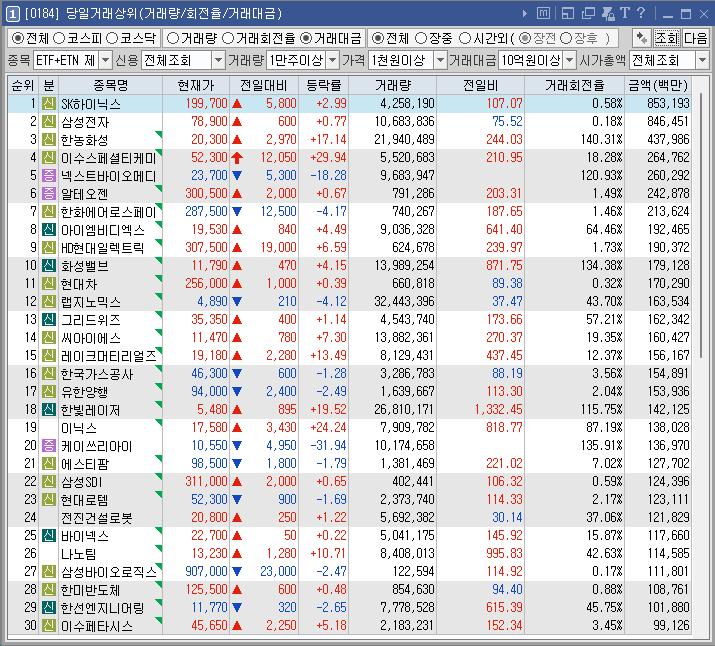Image resolution: width=715 pixels, height=646 pixels.
Task: Select stock name 한미반도체
Action: pos(90,590)
